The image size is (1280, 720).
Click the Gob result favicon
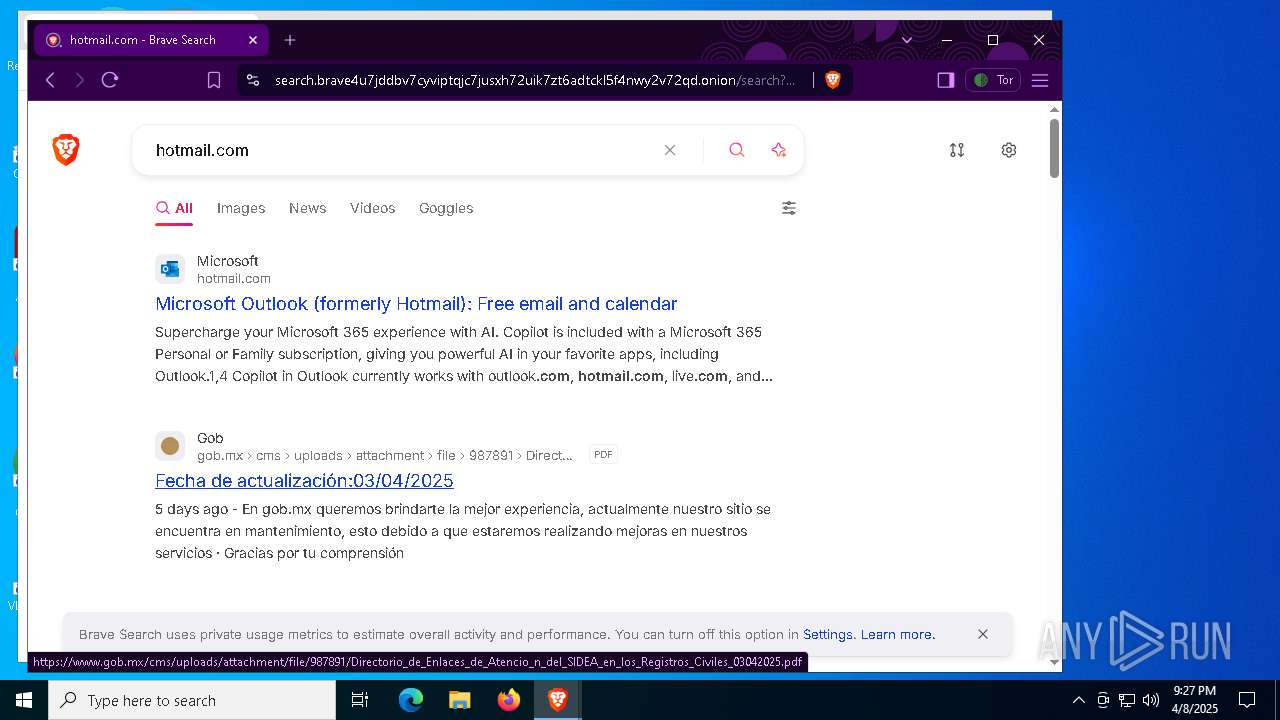[x=170, y=446]
